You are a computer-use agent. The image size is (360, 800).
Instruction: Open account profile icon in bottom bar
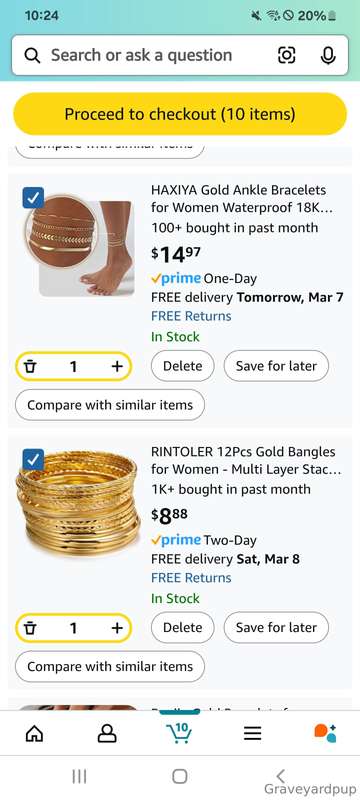click(x=107, y=734)
